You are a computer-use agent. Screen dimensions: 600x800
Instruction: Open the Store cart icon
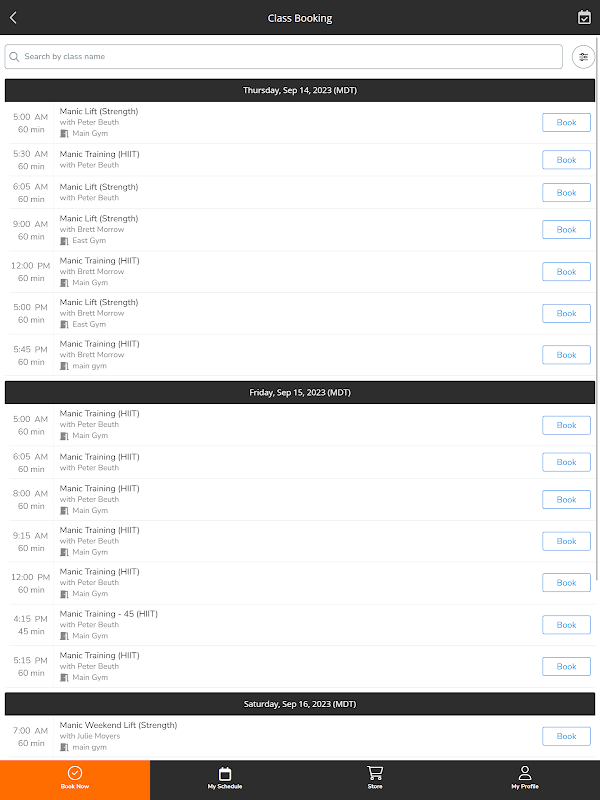(x=375, y=773)
